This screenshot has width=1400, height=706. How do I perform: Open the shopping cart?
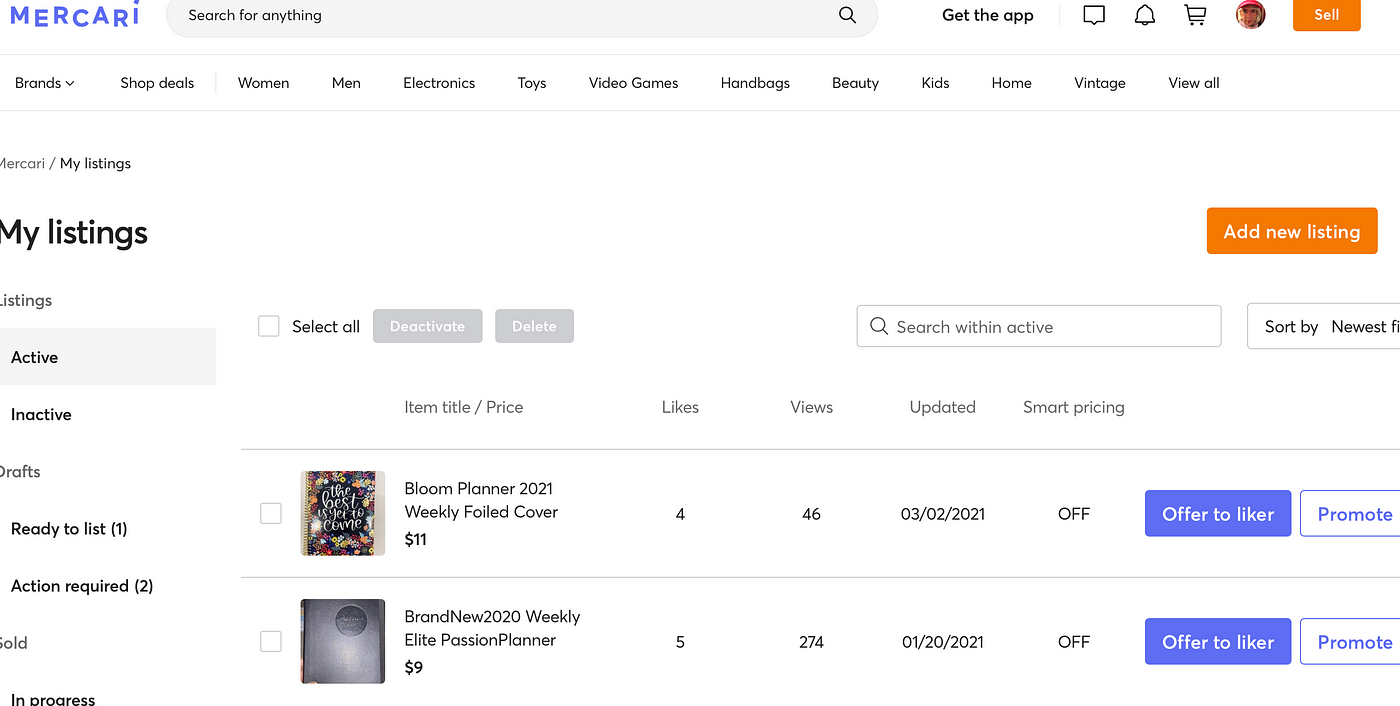1195,15
